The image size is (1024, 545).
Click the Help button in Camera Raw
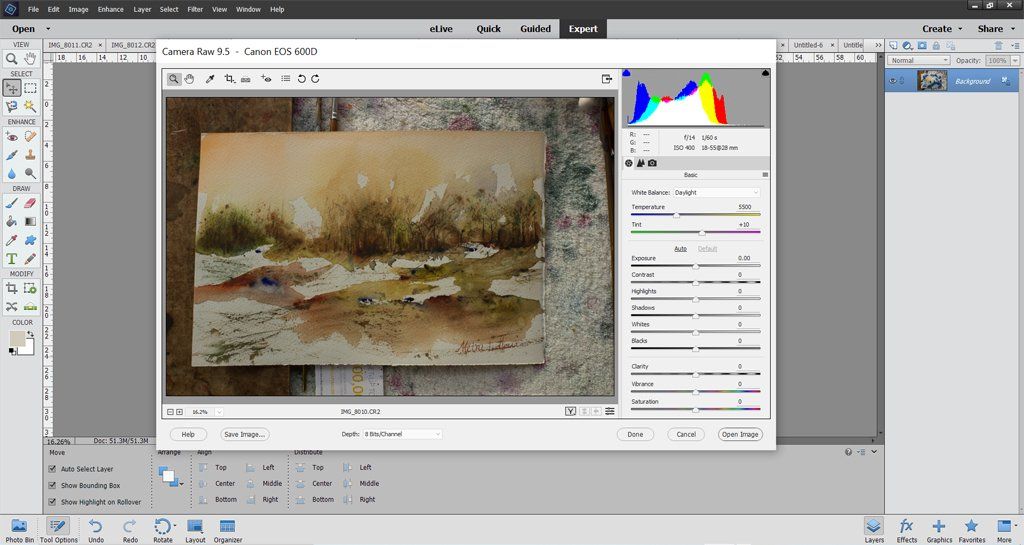(x=188, y=434)
